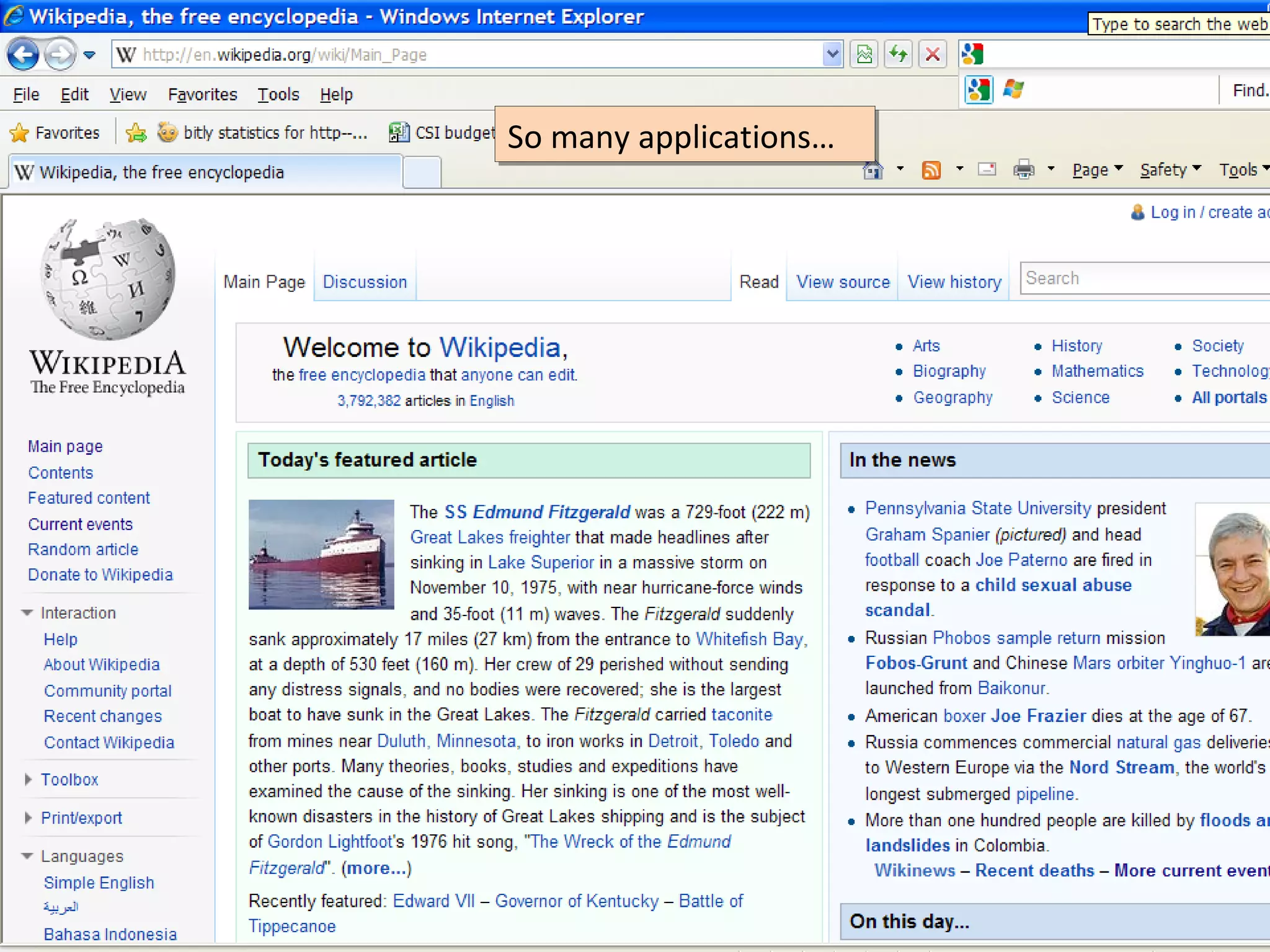1270x952 pixels.
Task: Click the Nord Stream link
Action: click(x=1122, y=767)
